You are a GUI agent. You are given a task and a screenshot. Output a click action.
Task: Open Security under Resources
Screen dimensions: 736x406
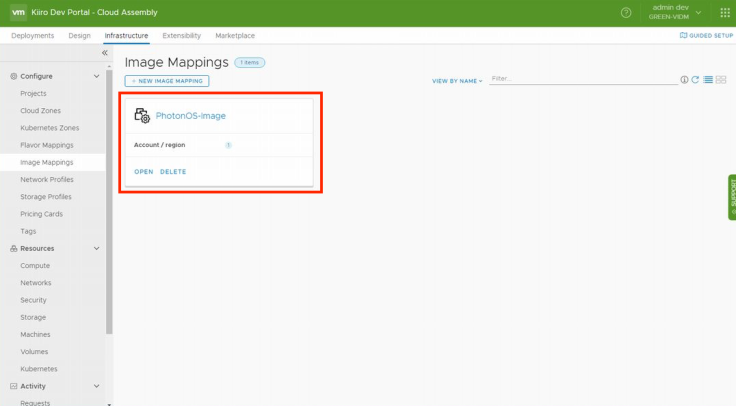coord(33,300)
